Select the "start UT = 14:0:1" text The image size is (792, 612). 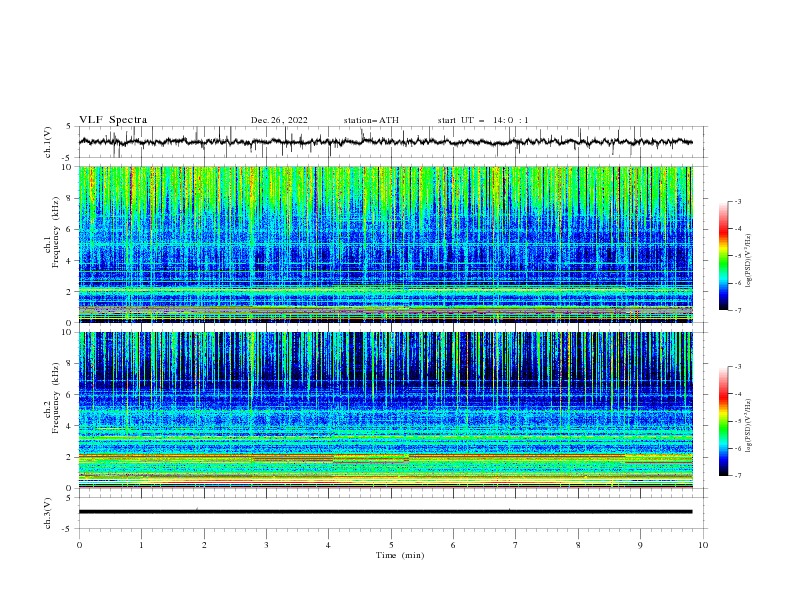point(483,120)
